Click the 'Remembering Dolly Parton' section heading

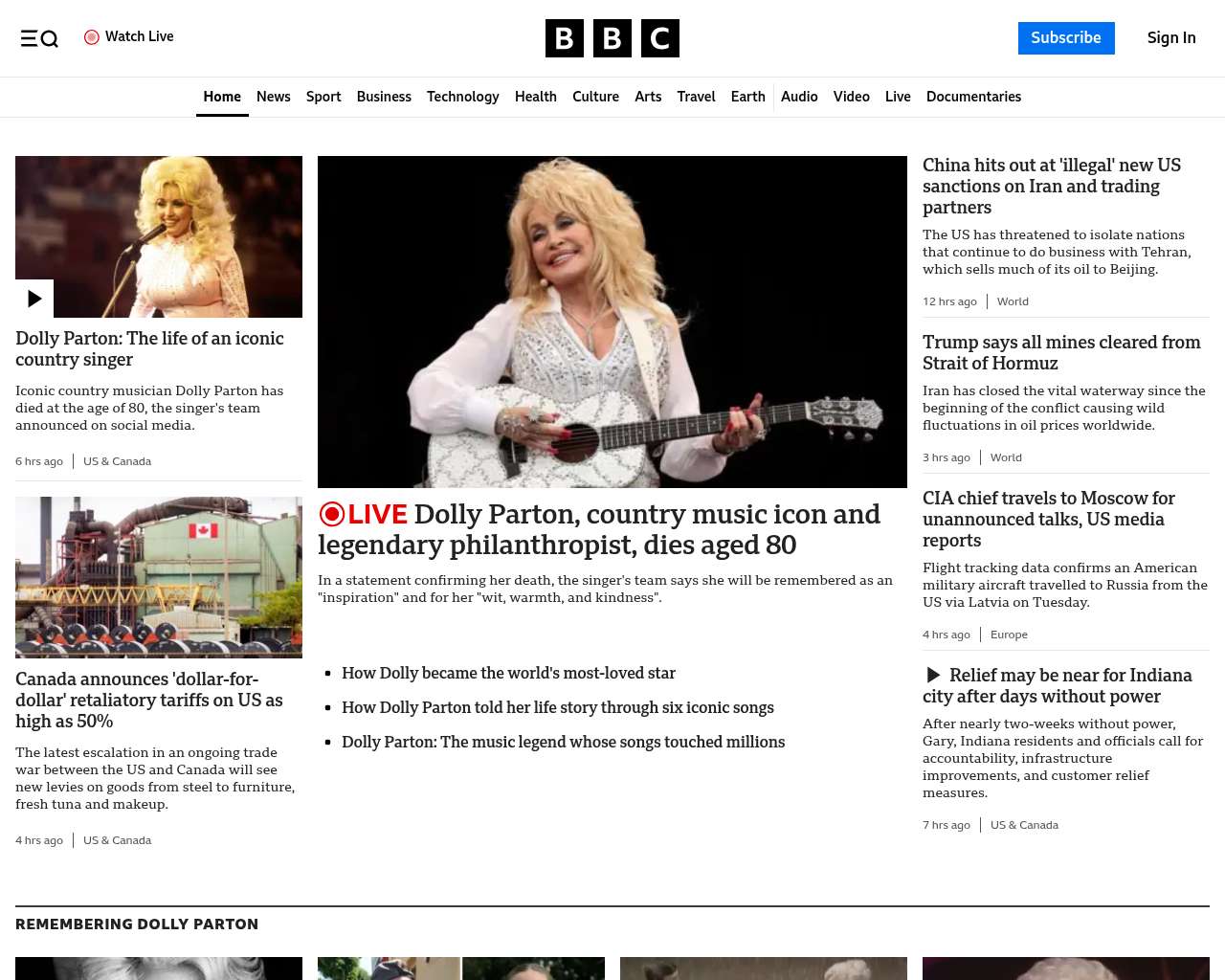[137, 924]
